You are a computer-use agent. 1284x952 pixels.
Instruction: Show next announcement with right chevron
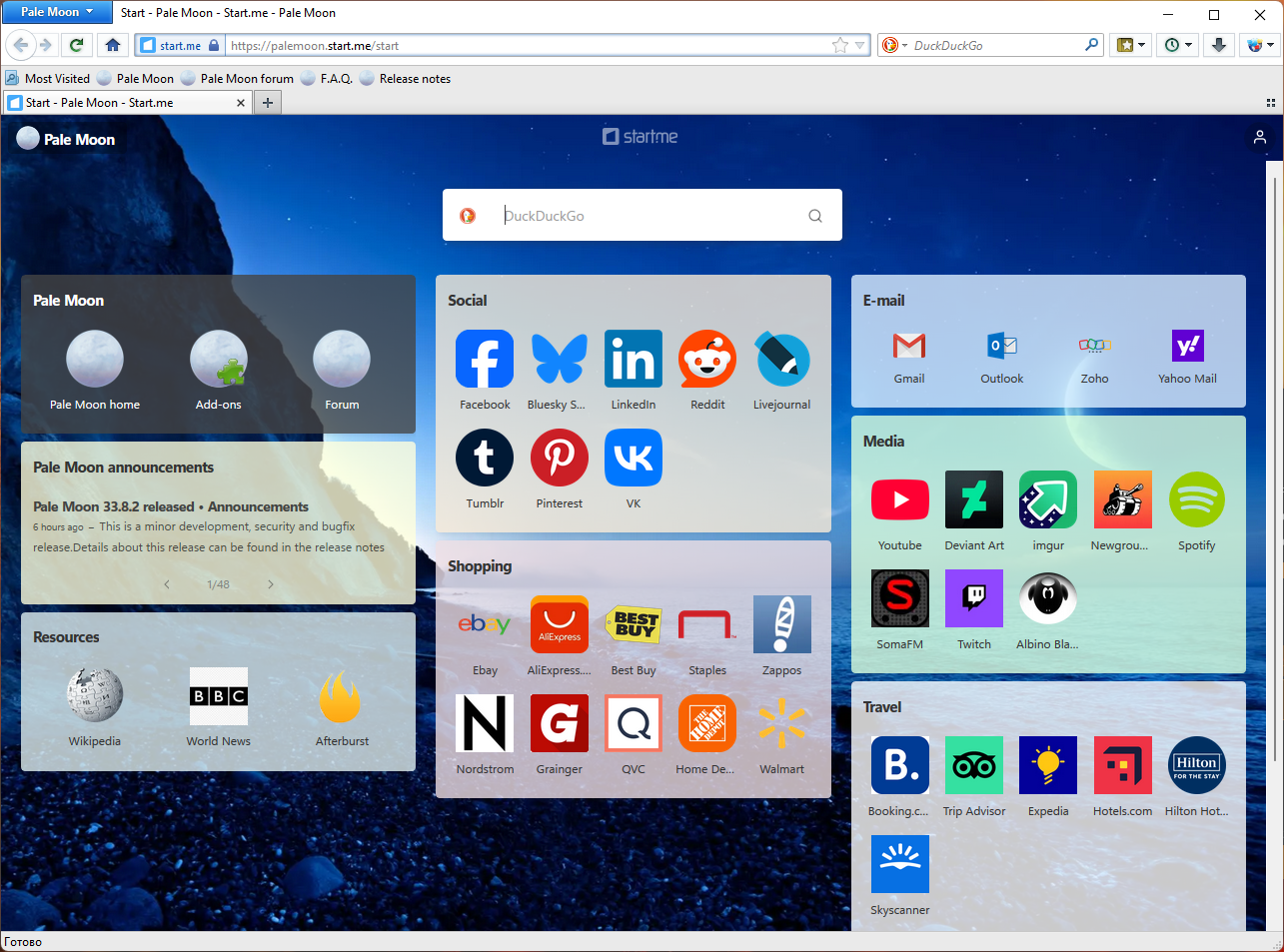[270, 584]
